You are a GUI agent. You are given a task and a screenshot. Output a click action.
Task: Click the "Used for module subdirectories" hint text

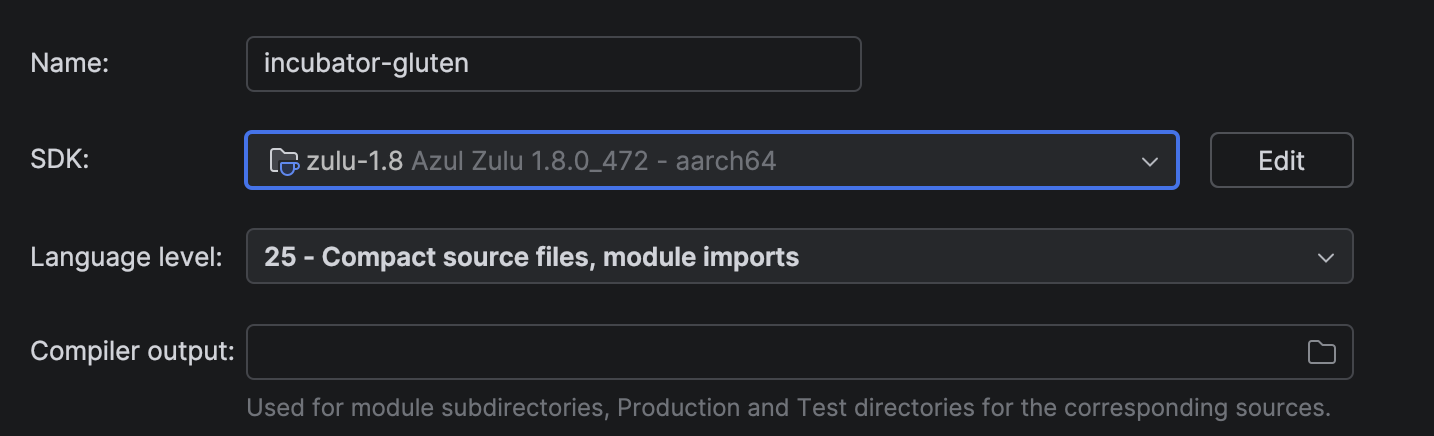coord(427,408)
